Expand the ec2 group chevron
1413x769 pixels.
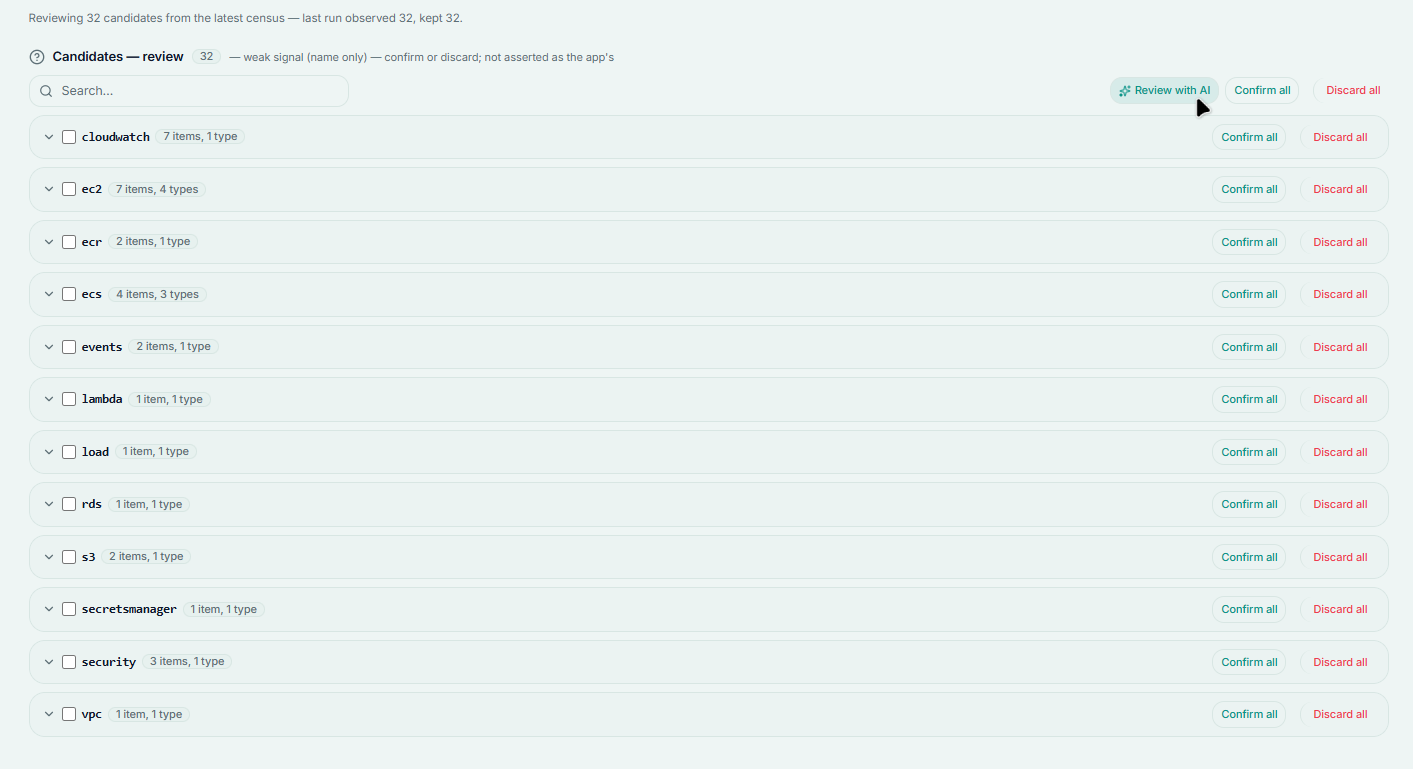49,189
